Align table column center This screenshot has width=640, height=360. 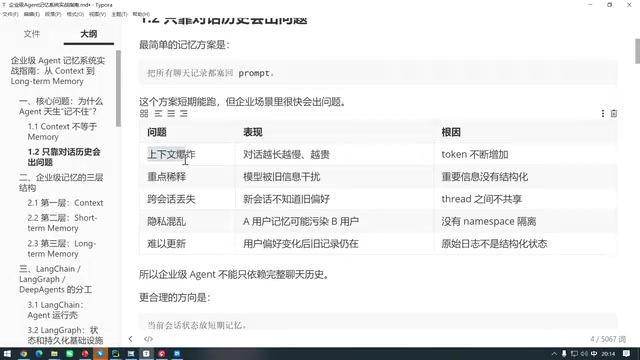(x=171, y=113)
